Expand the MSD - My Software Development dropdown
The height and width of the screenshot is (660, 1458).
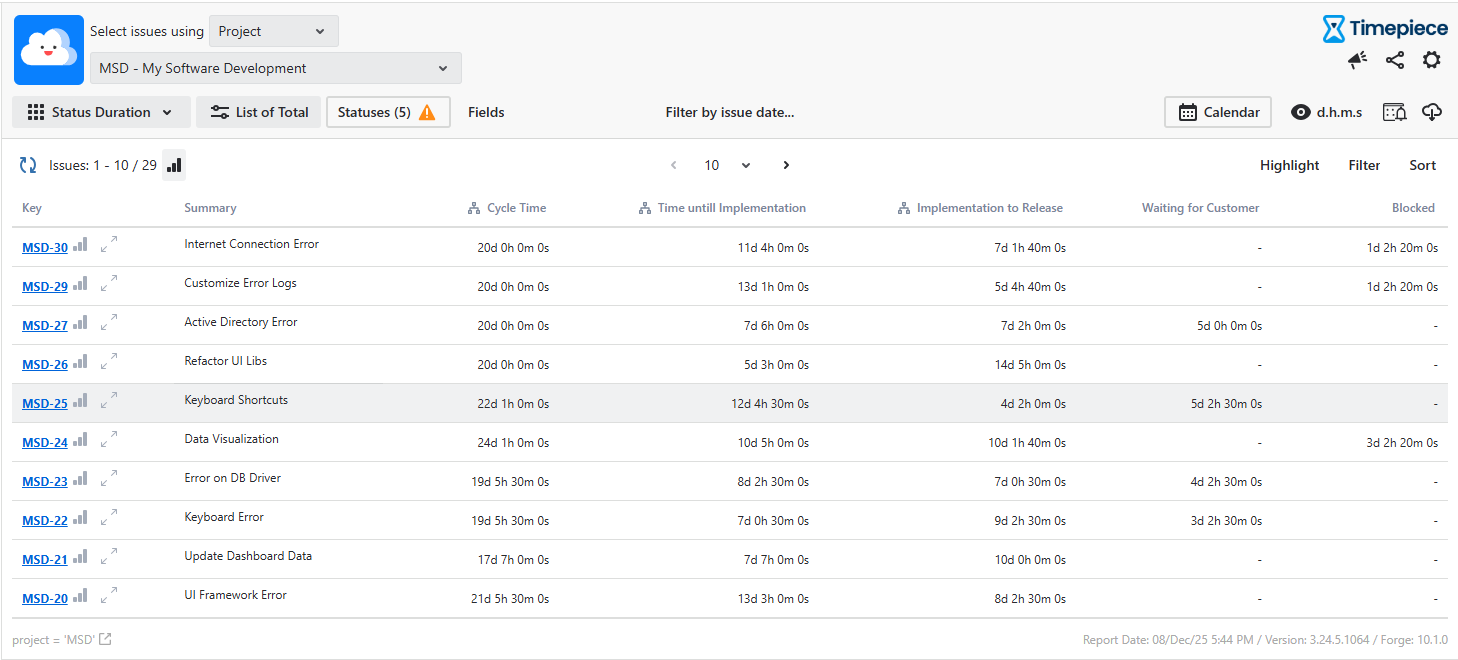coord(275,68)
